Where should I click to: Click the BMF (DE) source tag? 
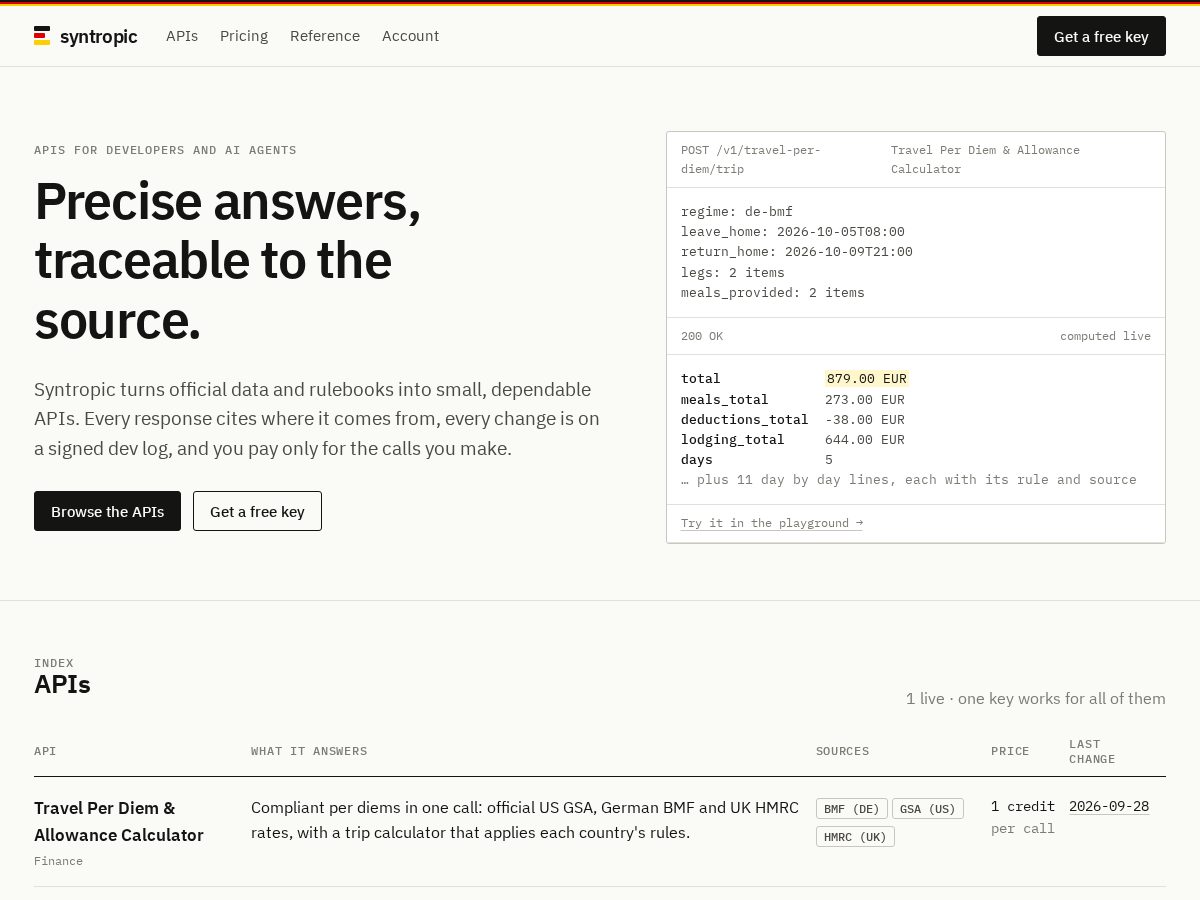point(852,808)
